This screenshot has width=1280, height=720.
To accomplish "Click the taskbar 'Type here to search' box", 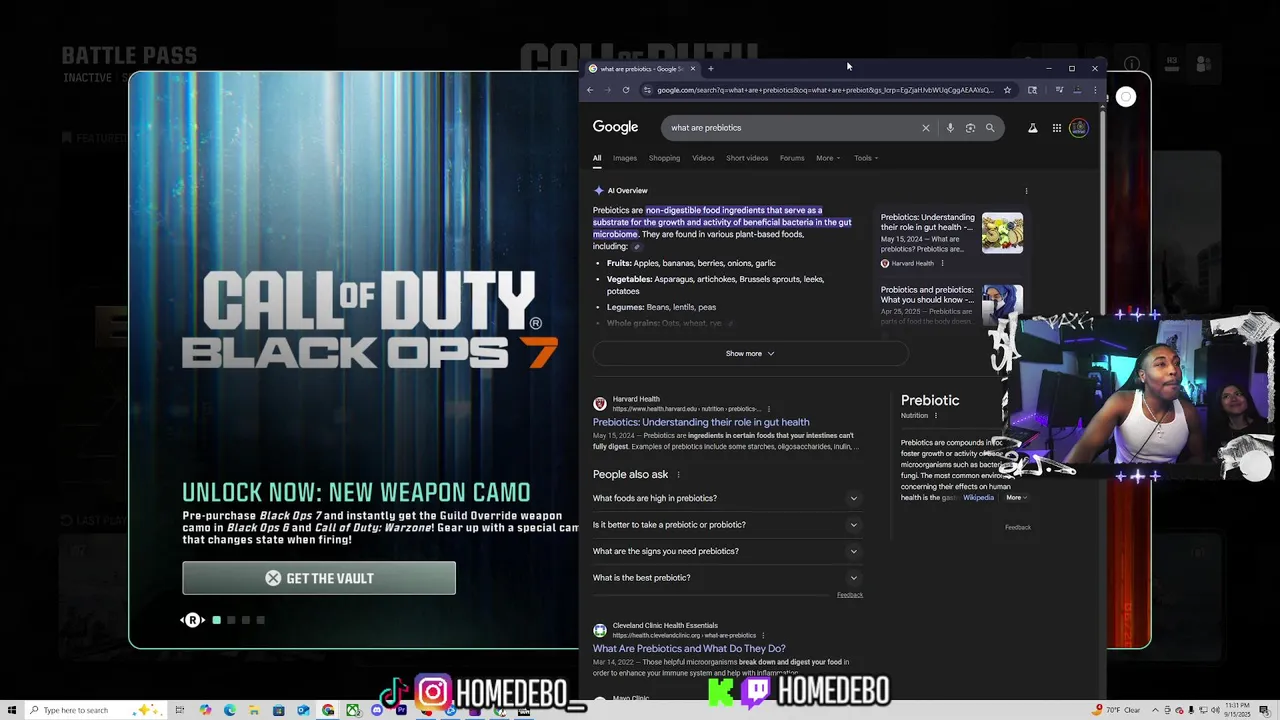I will coord(95,710).
